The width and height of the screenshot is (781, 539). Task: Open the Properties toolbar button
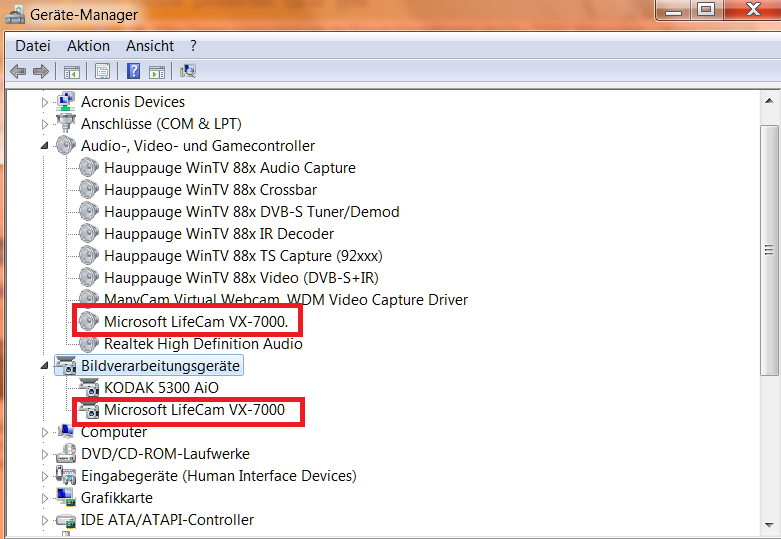click(102, 72)
